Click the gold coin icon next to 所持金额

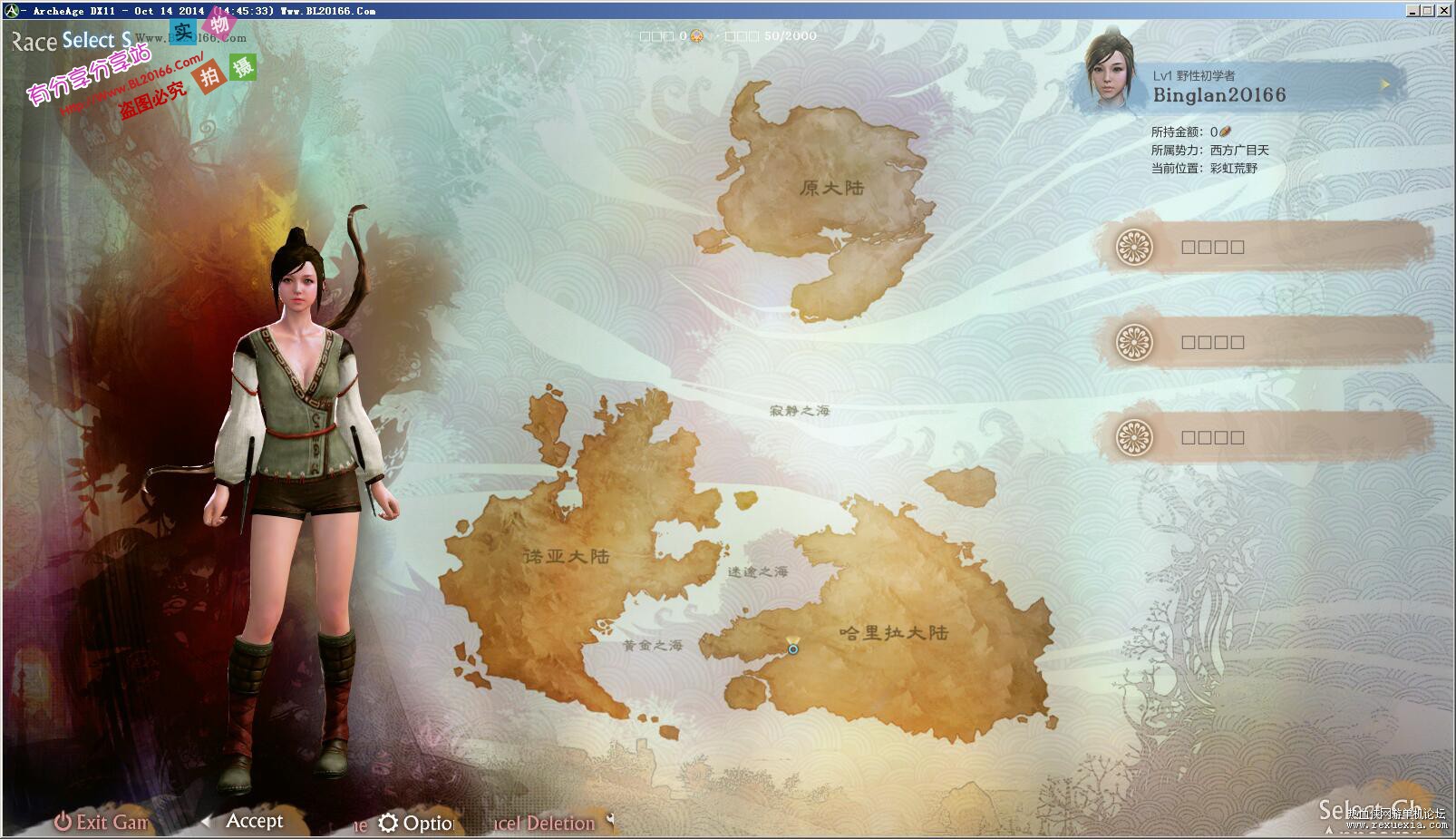click(x=1226, y=132)
